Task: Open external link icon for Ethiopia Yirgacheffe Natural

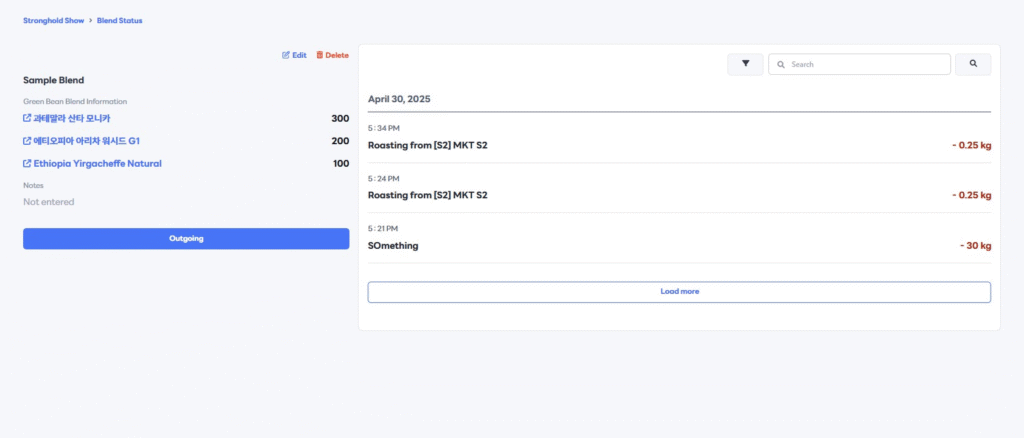Action: [x=27, y=164]
